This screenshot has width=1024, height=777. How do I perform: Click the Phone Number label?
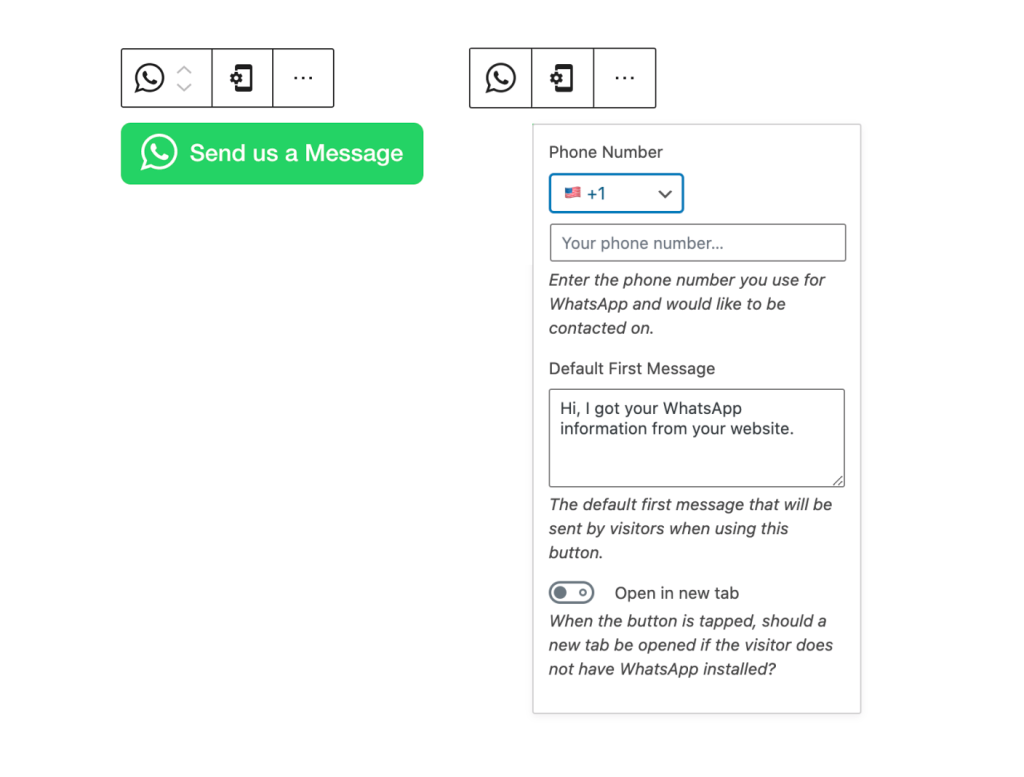coord(605,152)
